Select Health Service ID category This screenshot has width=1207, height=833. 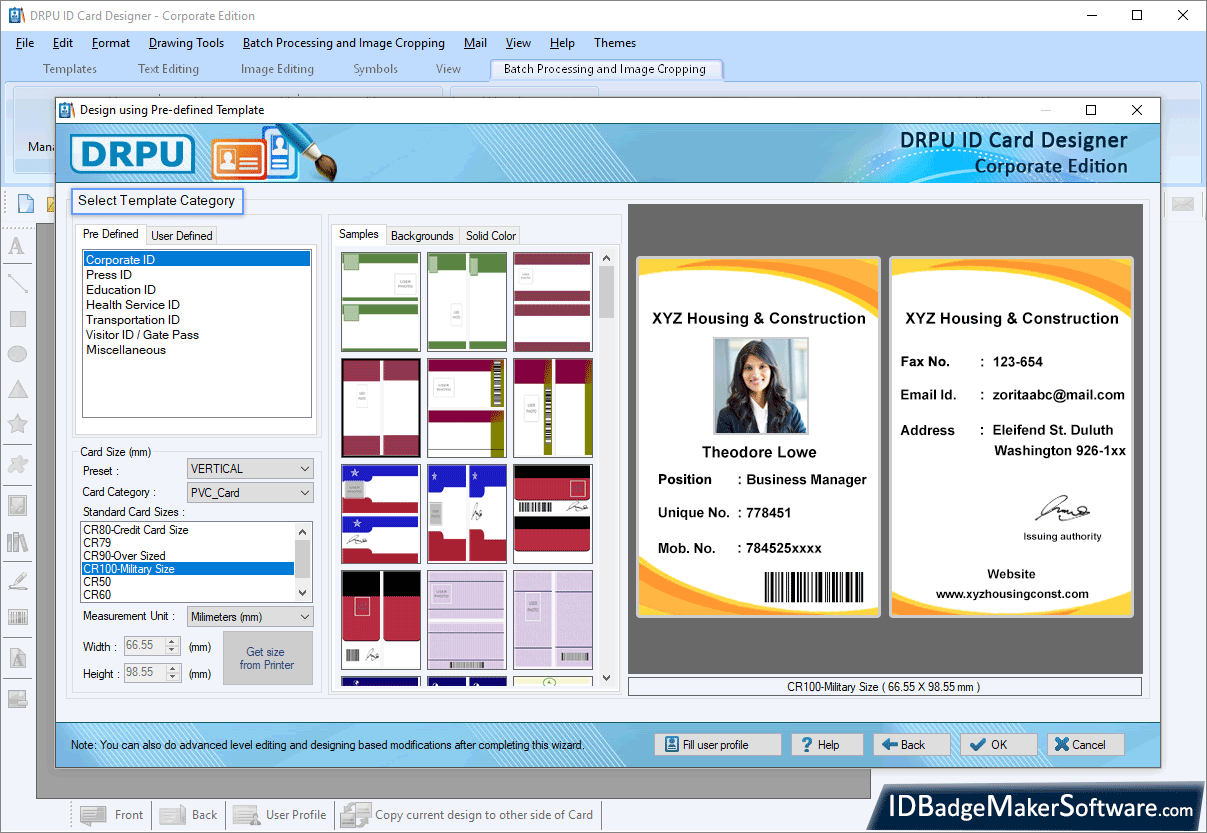[133, 304]
